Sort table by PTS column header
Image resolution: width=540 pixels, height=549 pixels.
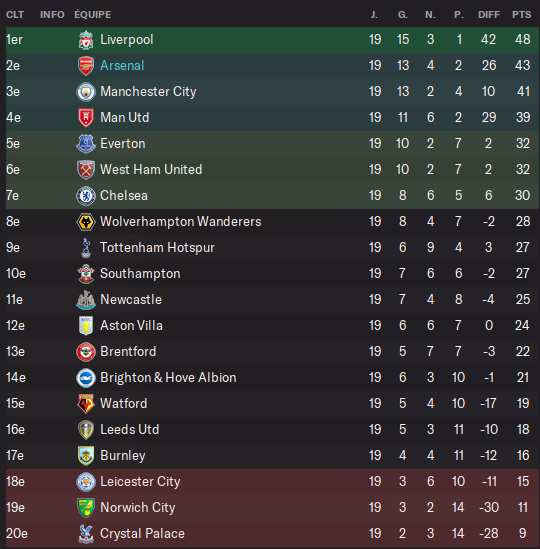pyautogui.click(x=521, y=15)
